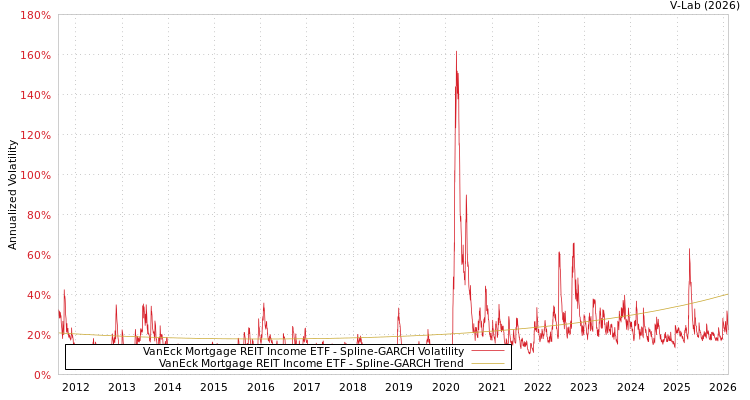This screenshot has height=400, width=750.
Task: Click the April 2025 volatility spike
Action: point(689,249)
